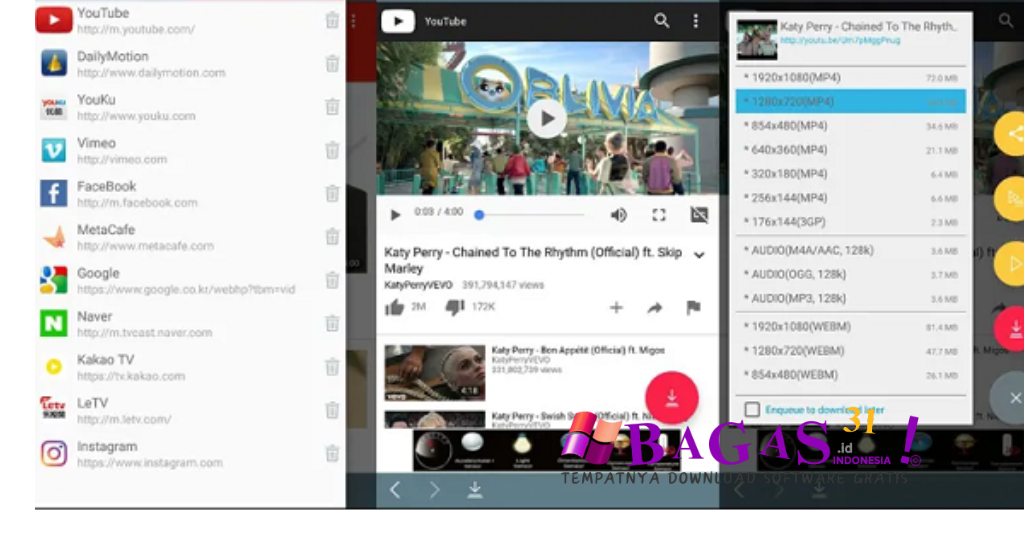Open the FaceBook site icon

[x=54, y=194]
